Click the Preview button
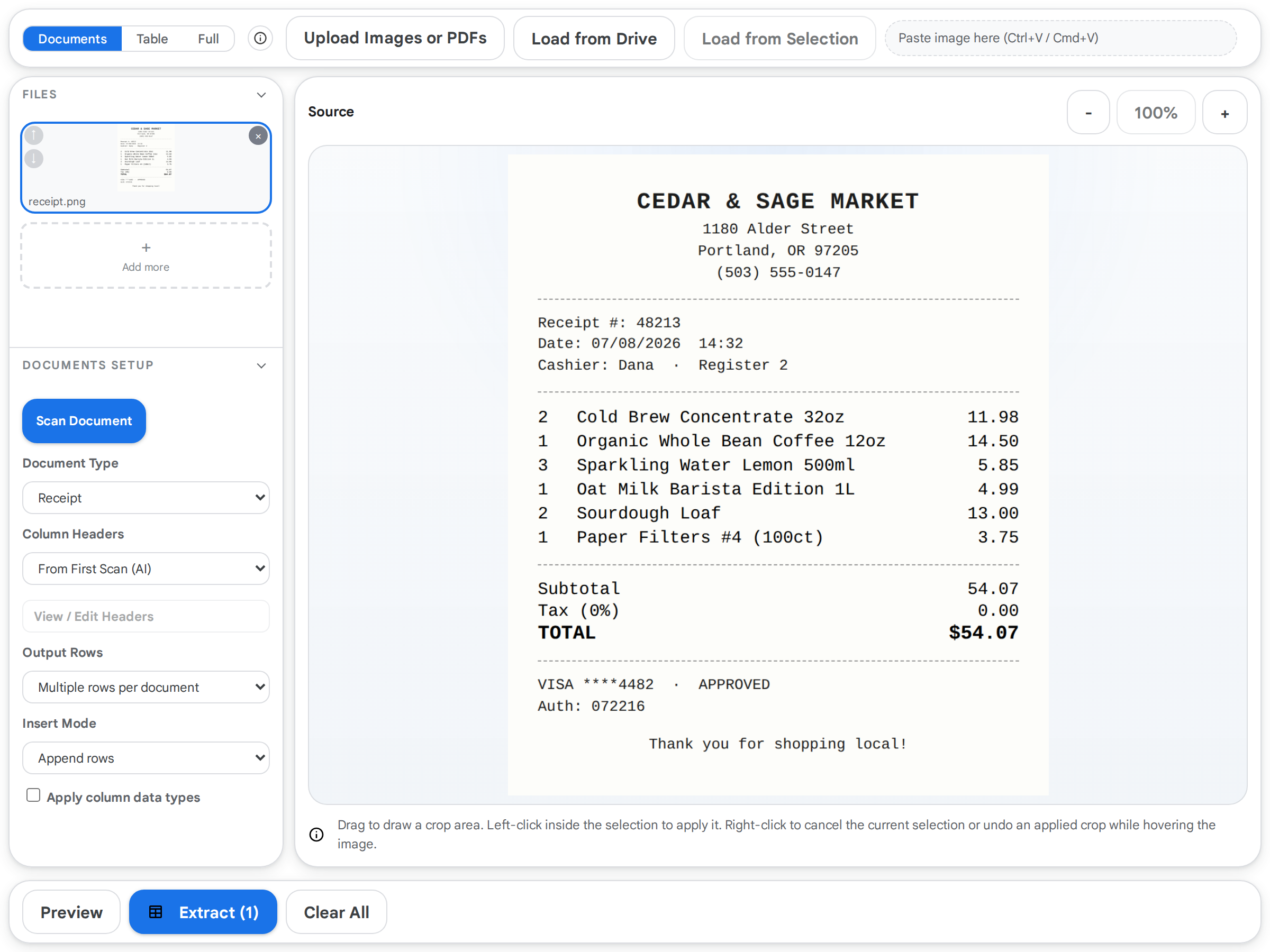The height and width of the screenshot is (952, 1270). (71, 912)
